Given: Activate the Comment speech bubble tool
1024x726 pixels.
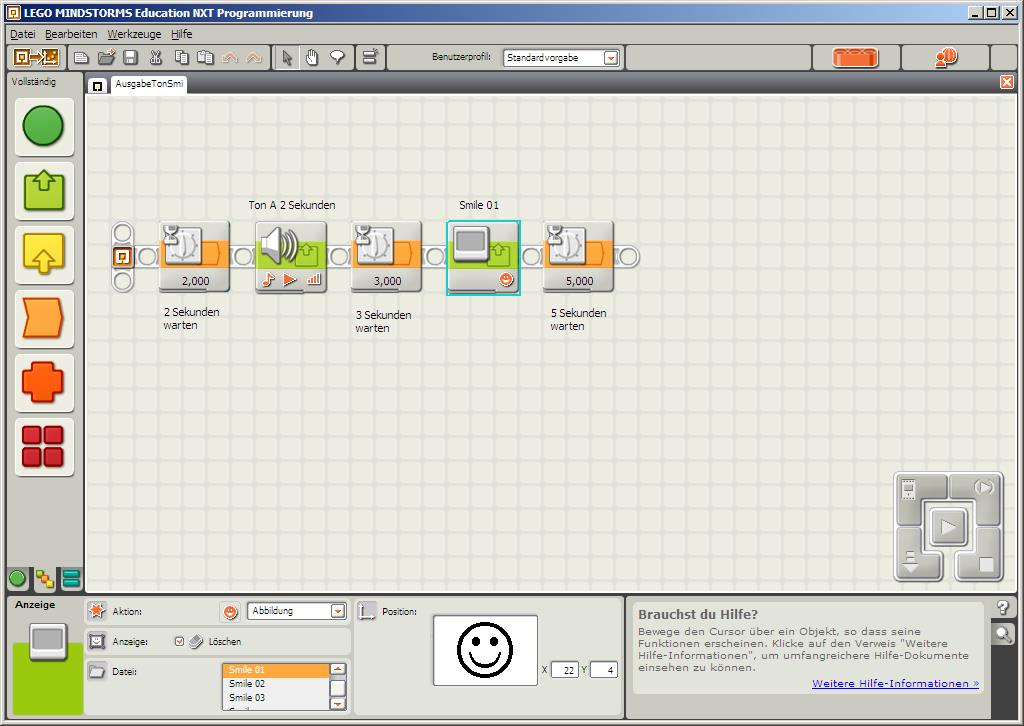Looking at the screenshot, I should click(337, 58).
